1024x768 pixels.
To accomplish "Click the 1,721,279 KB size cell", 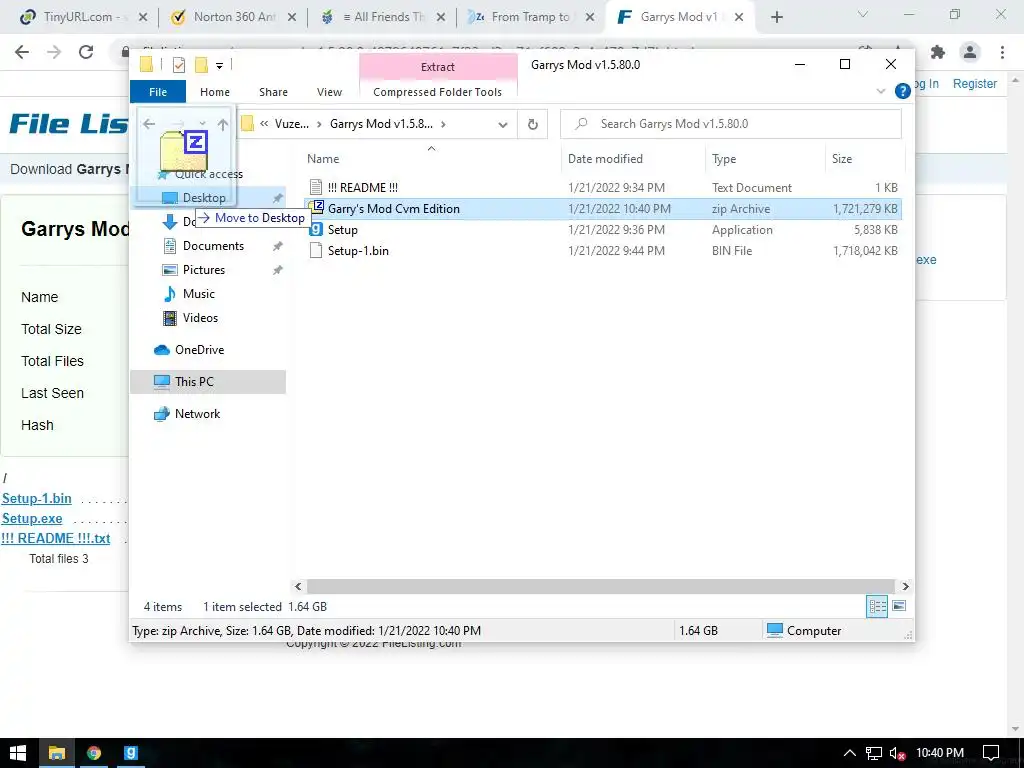I will point(865,209).
